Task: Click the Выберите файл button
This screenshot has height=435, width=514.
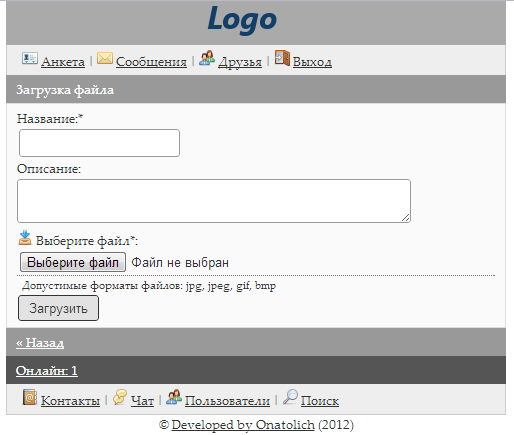Action: pos(73,262)
